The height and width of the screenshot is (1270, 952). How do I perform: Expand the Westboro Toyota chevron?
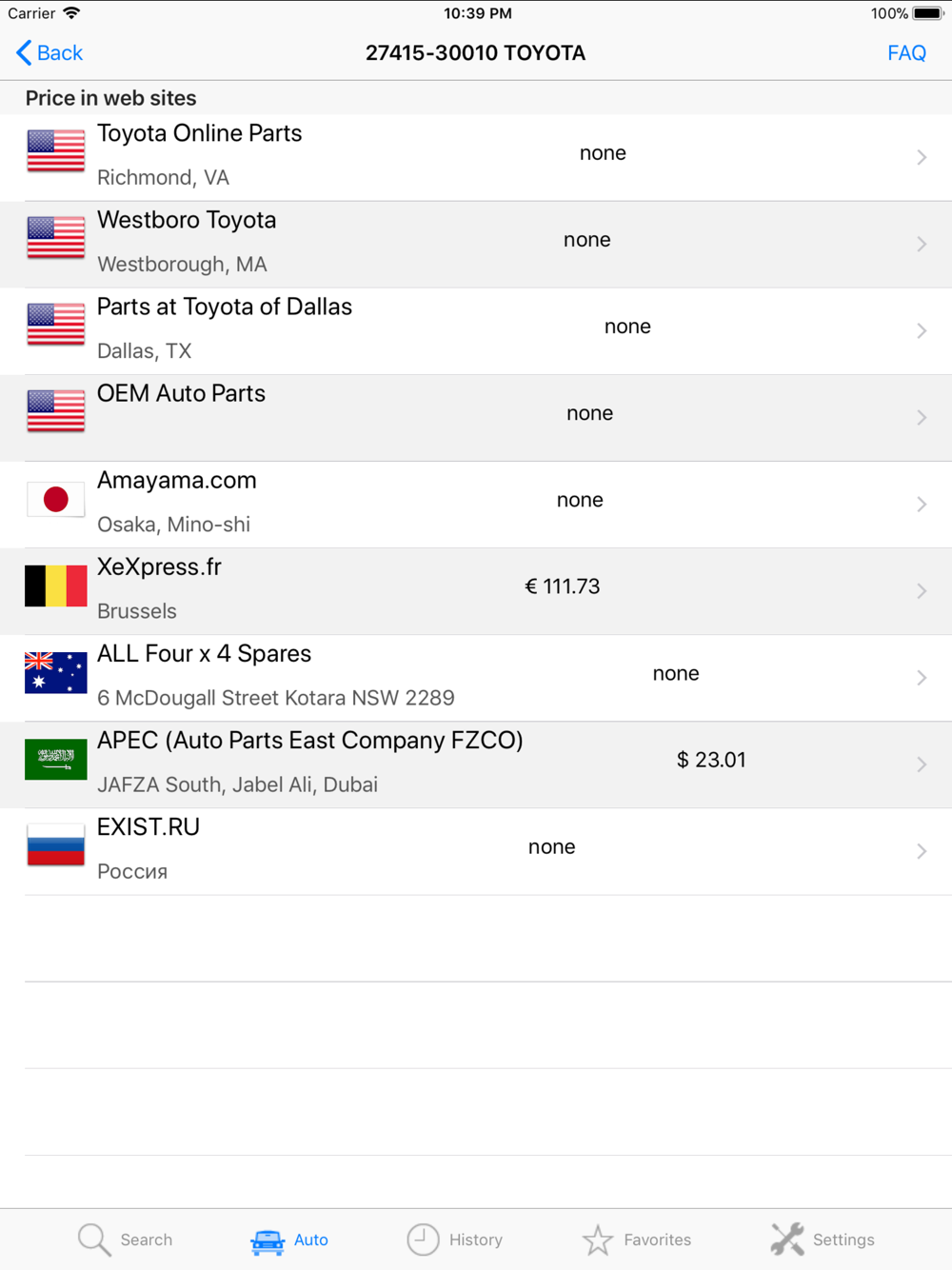[x=922, y=244]
